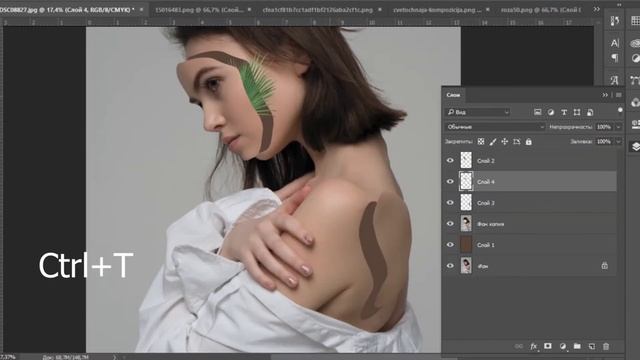Click the fill 100% value field
The width and height of the screenshot is (640, 360).
click(x=604, y=142)
